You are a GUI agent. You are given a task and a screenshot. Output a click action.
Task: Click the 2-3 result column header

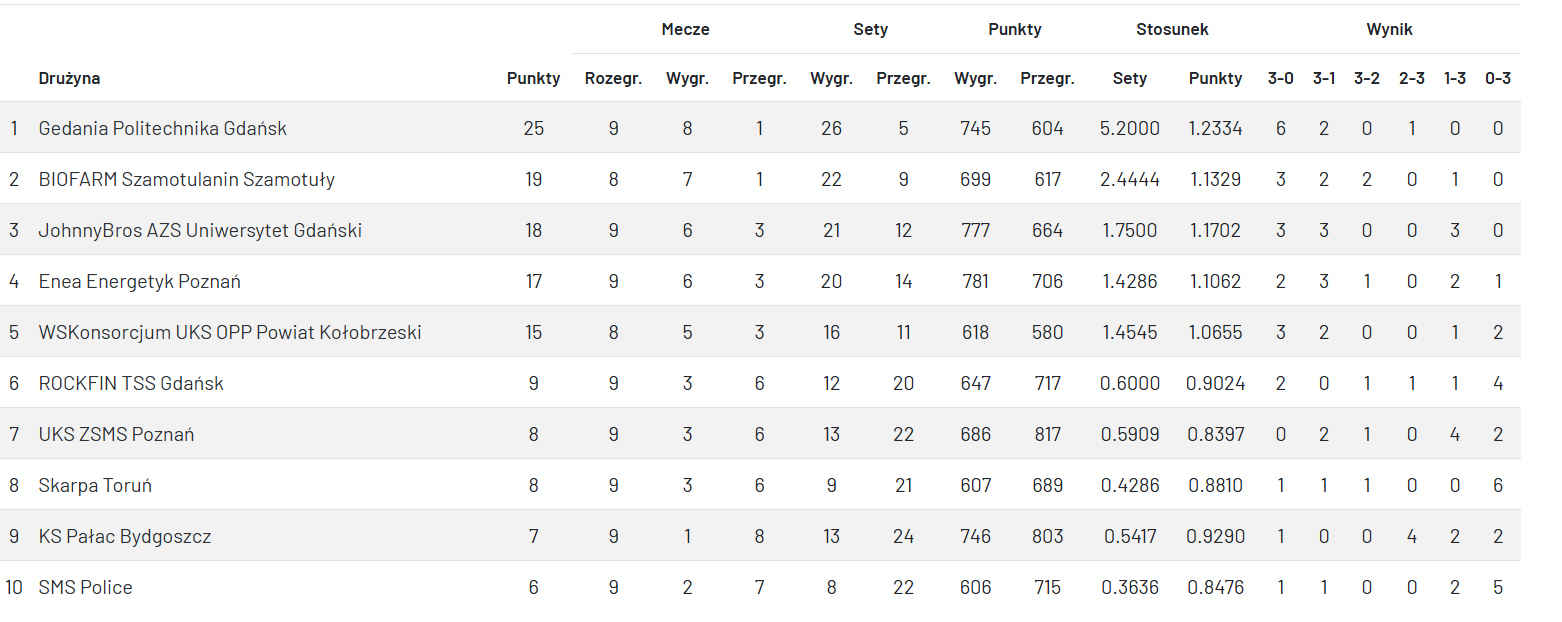tap(1411, 78)
